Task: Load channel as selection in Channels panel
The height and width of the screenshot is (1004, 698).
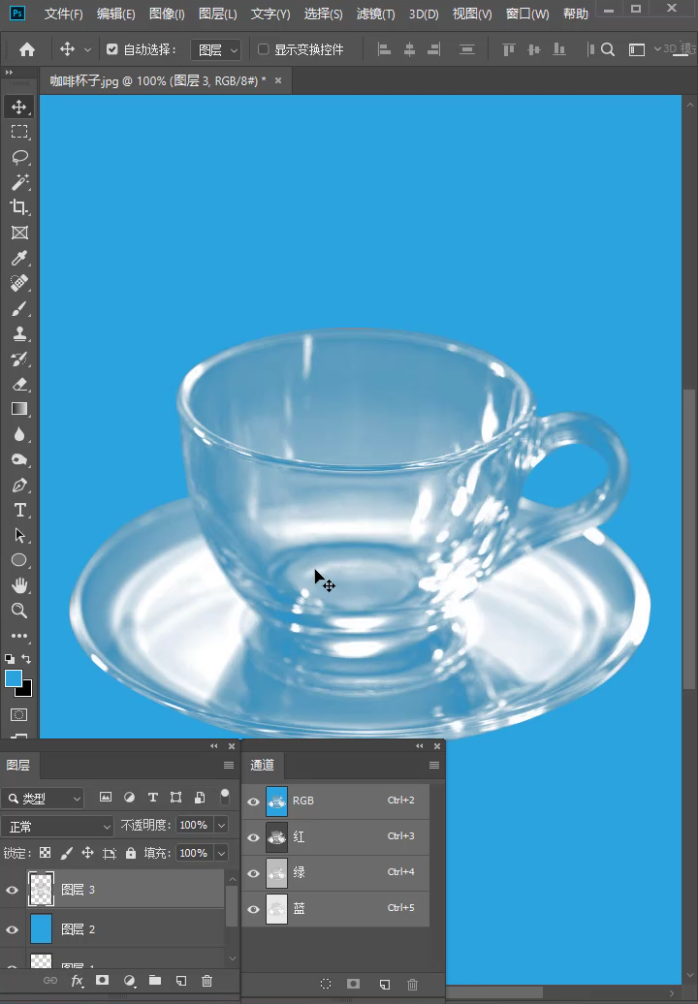Action: [x=326, y=984]
